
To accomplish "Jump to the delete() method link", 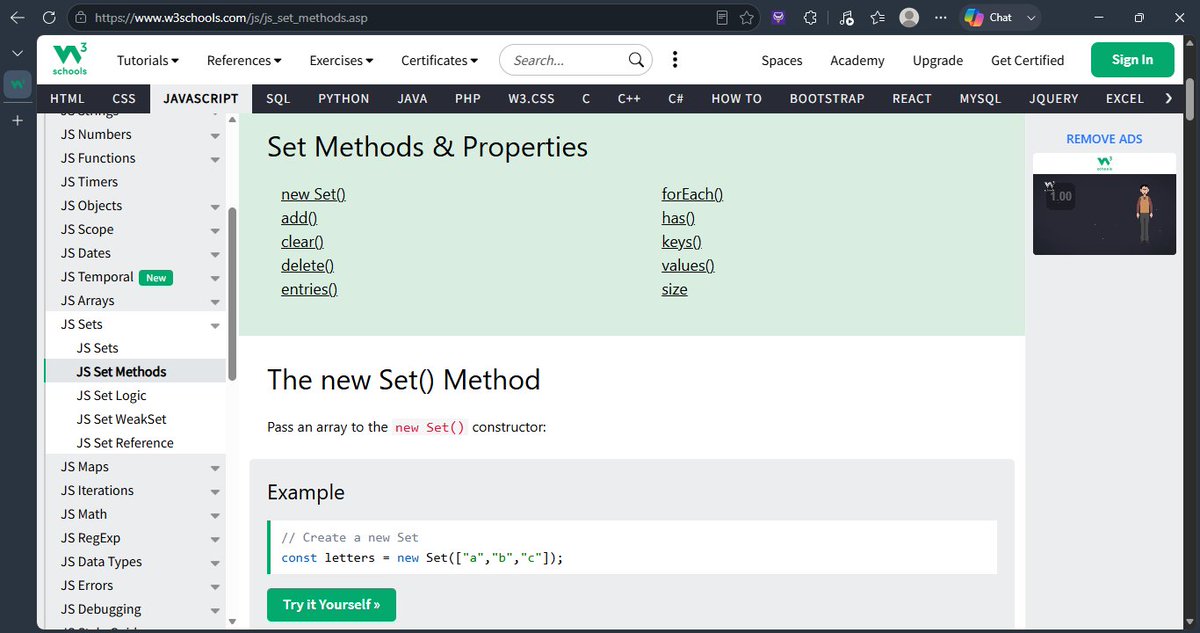I will tap(307, 266).
